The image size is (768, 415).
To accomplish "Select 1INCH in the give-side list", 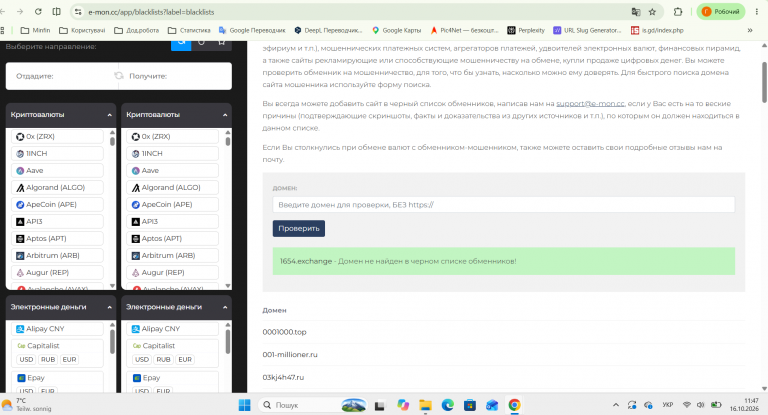I will pyautogui.click(x=57, y=153).
